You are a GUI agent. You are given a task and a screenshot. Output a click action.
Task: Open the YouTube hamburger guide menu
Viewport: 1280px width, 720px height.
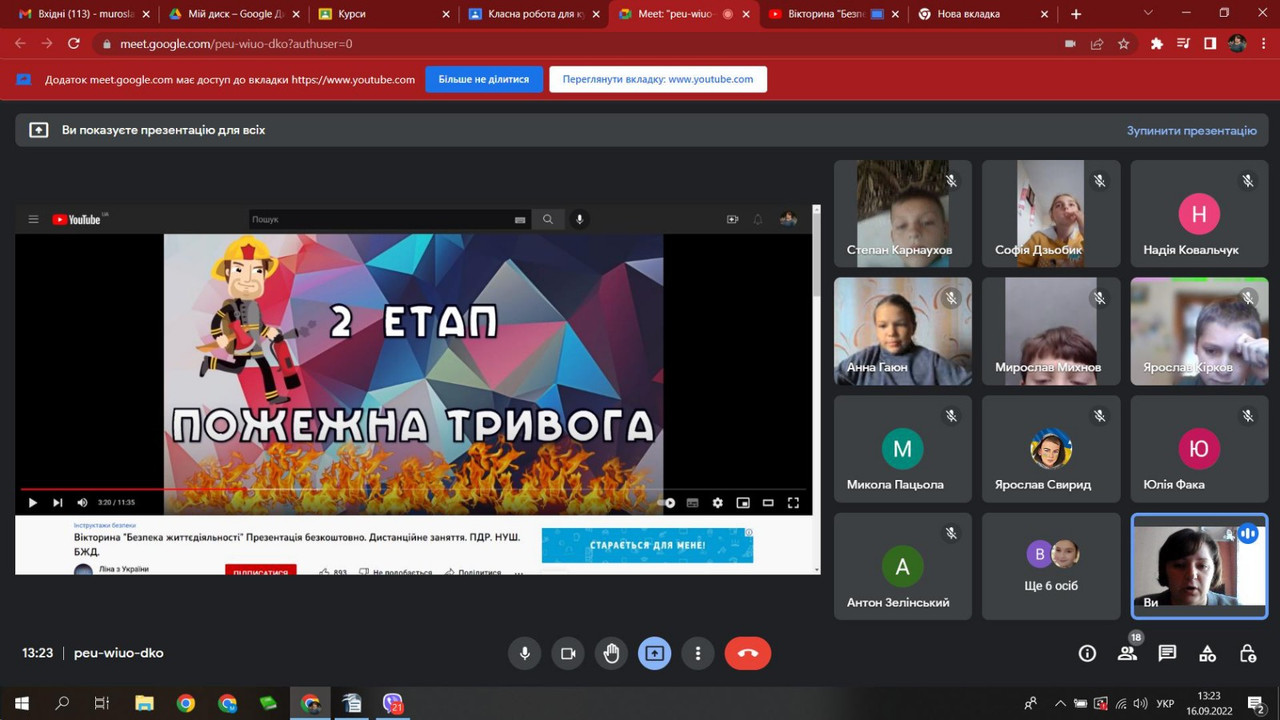pyautogui.click(x=33, y=219)
